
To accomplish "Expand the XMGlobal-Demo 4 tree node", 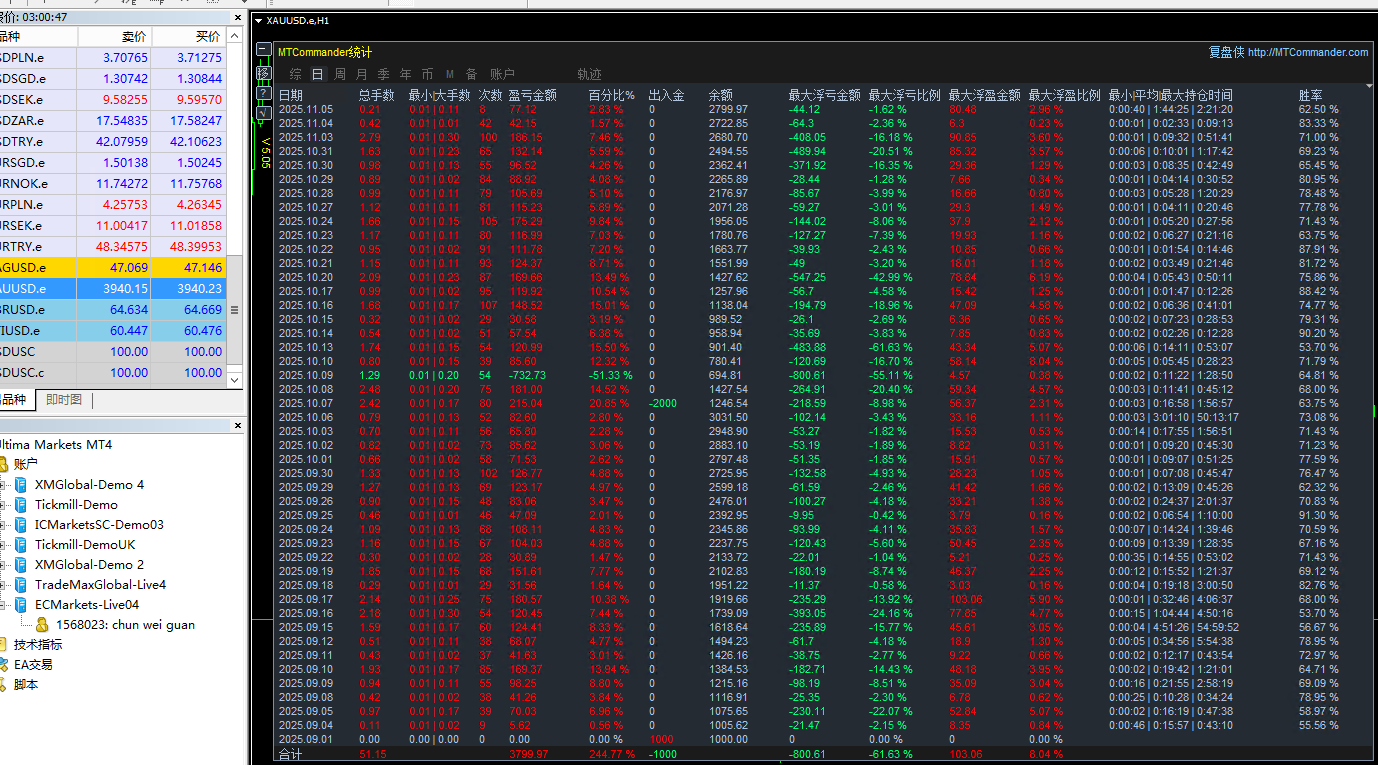I will pyautogui.click(x=3, y=485).
